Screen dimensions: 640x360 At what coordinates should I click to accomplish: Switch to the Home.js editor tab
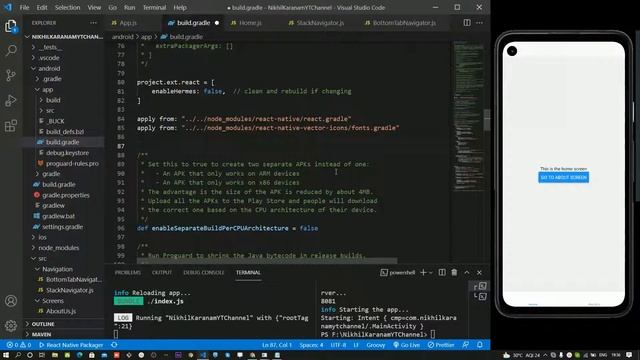point(250,23)
